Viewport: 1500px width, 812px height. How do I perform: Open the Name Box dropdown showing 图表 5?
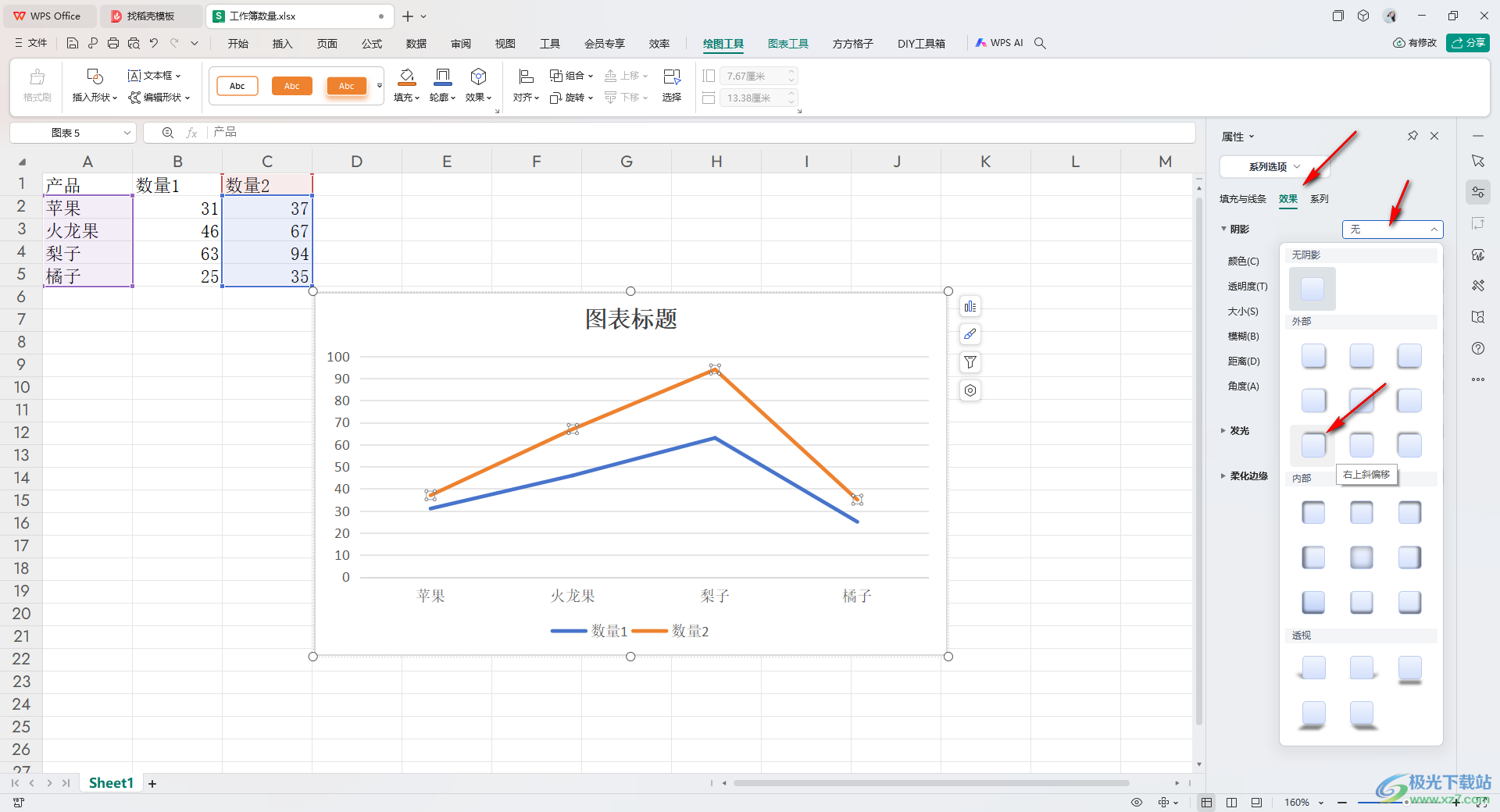pyautogui.click(x=127, y=133)
